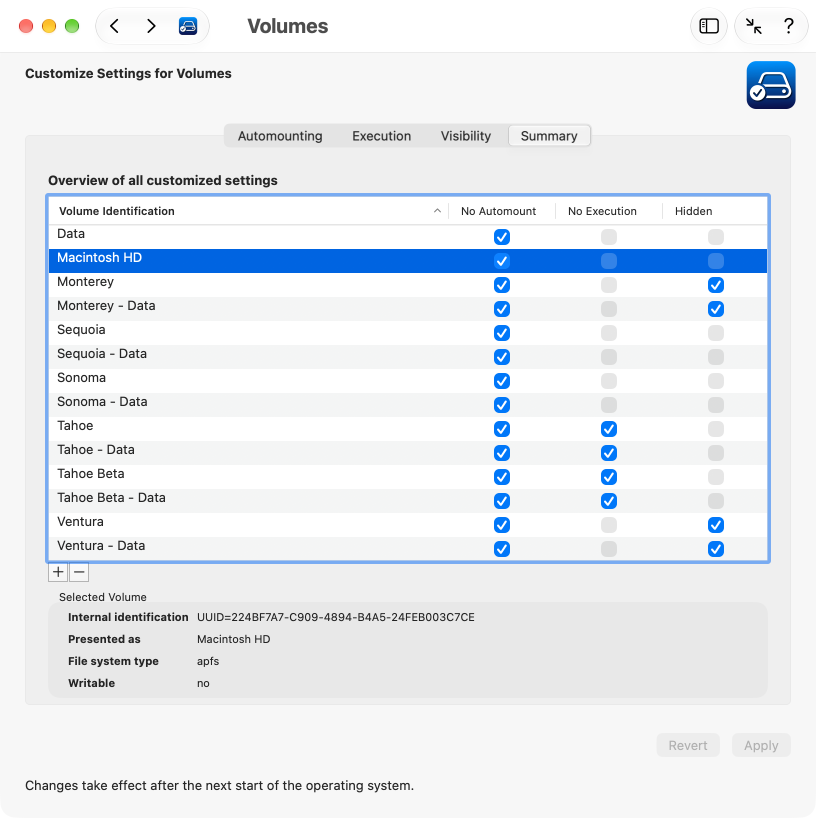Uncheck No Automount for Data
The image size is (816, 818).
[501, 237]
